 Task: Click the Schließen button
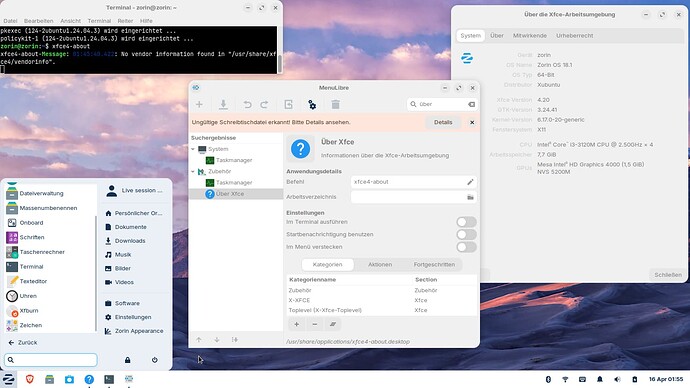coord(668,275)
